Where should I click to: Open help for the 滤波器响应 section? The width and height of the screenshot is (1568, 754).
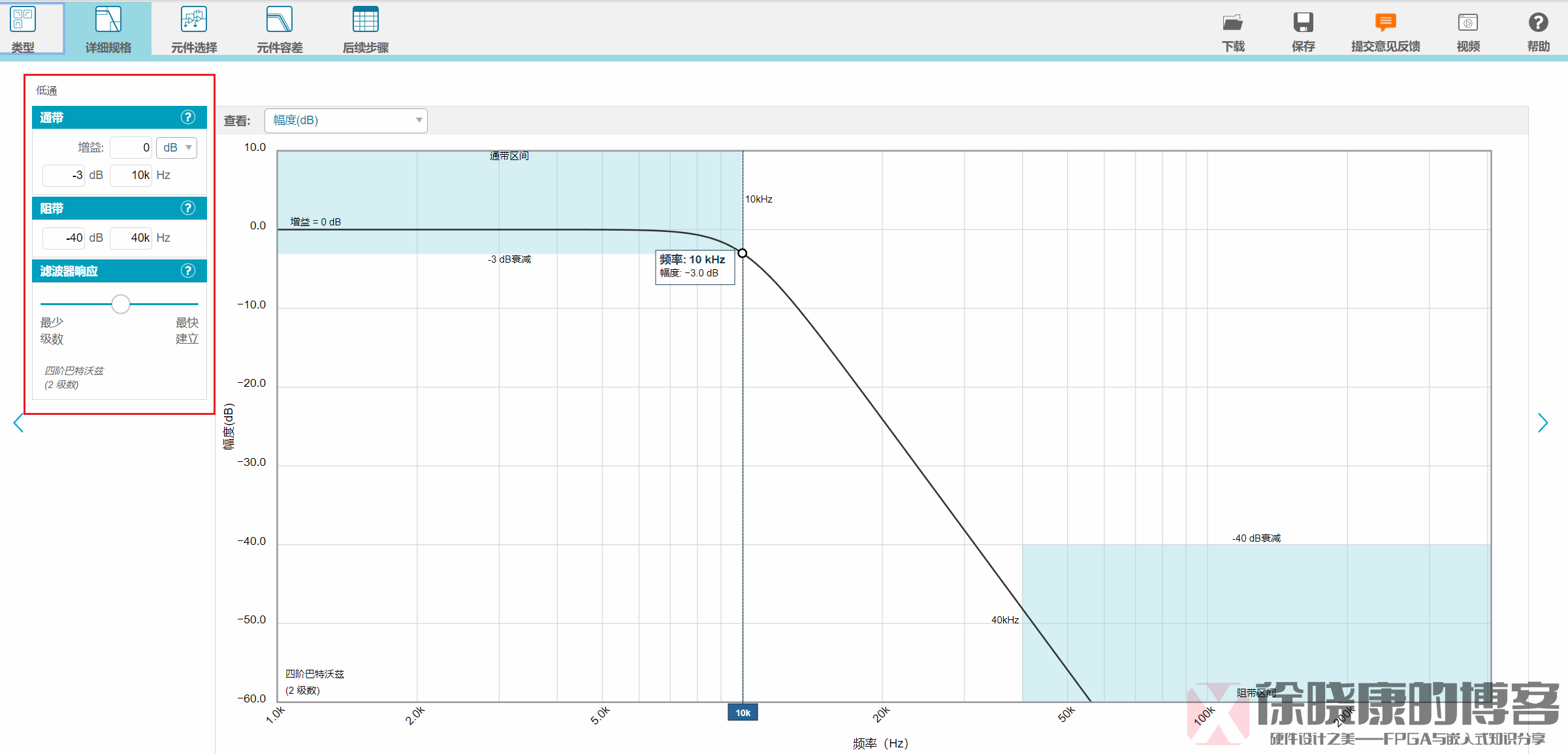point(188,271)
